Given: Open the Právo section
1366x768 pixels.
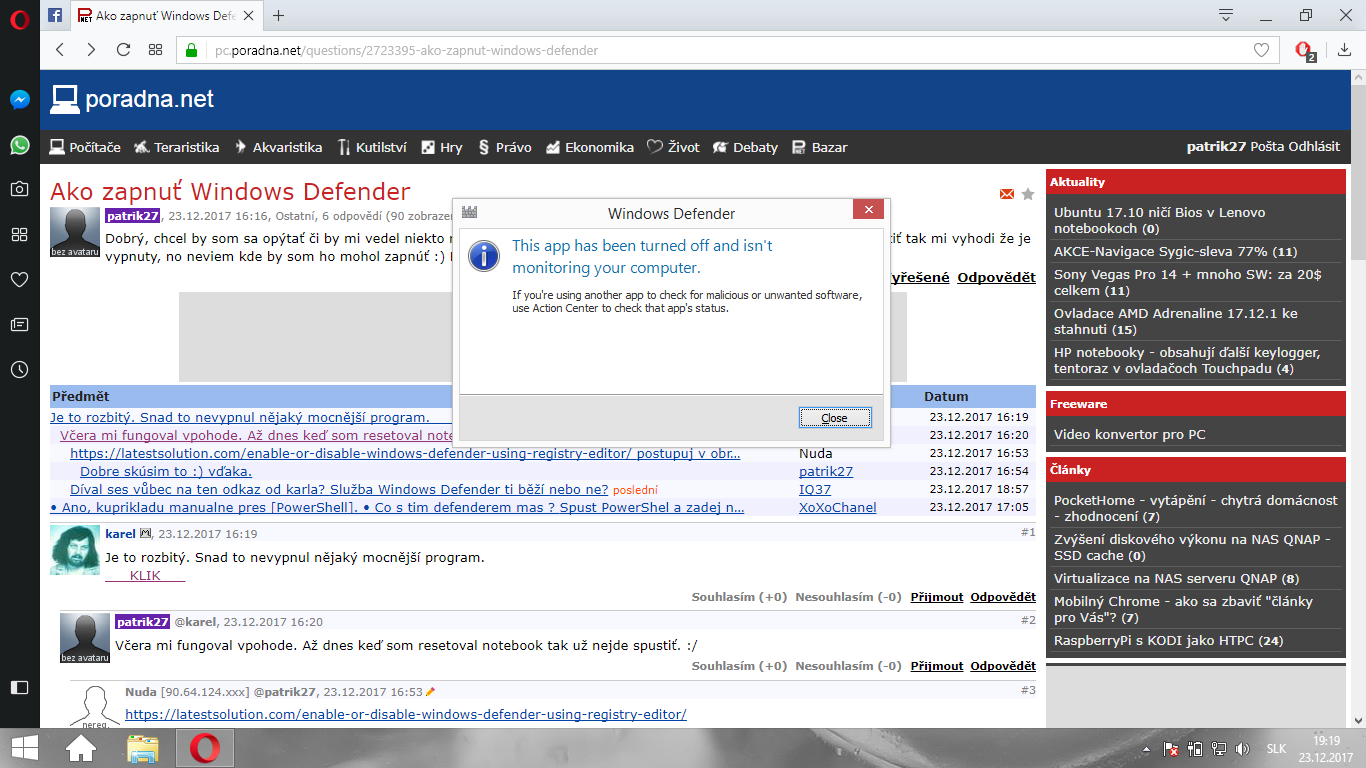Looking at the screenshot, I should coord(505,147).
